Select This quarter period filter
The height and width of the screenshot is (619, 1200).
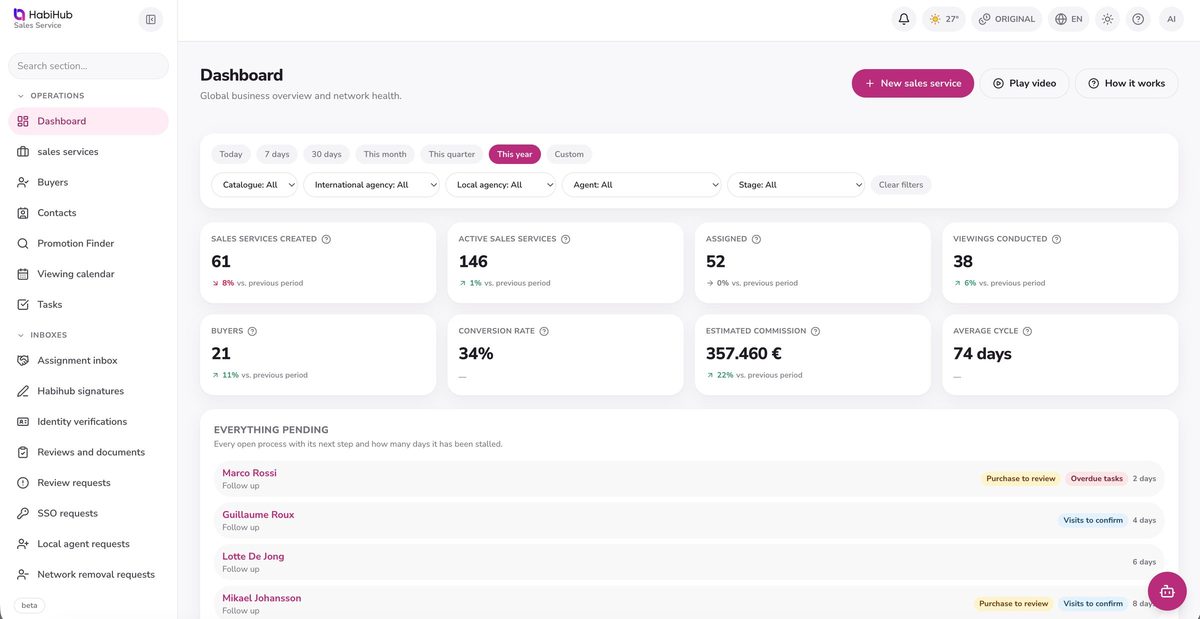coord(452,154)
